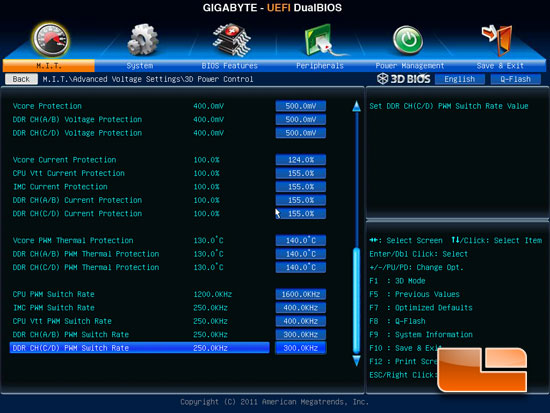Select Vcore Current Protection label

point(64,160)
